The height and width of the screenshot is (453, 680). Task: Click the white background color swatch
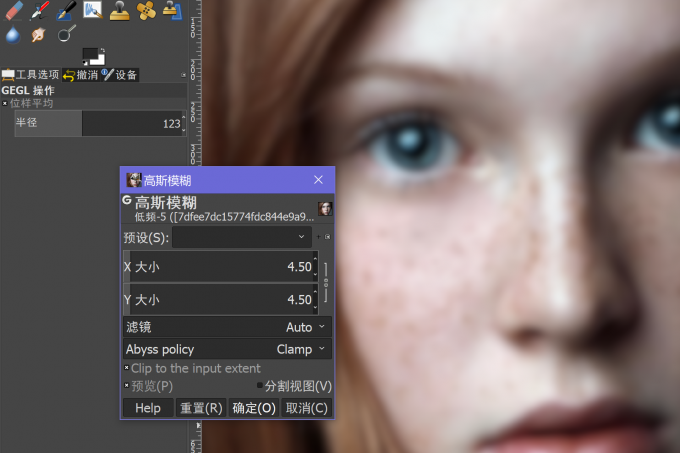click(x=99, y=60)
